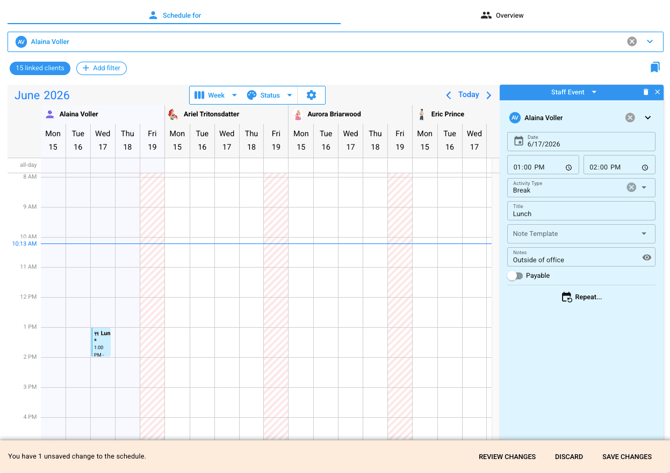Click the Title field Lunch

(581, 211)
